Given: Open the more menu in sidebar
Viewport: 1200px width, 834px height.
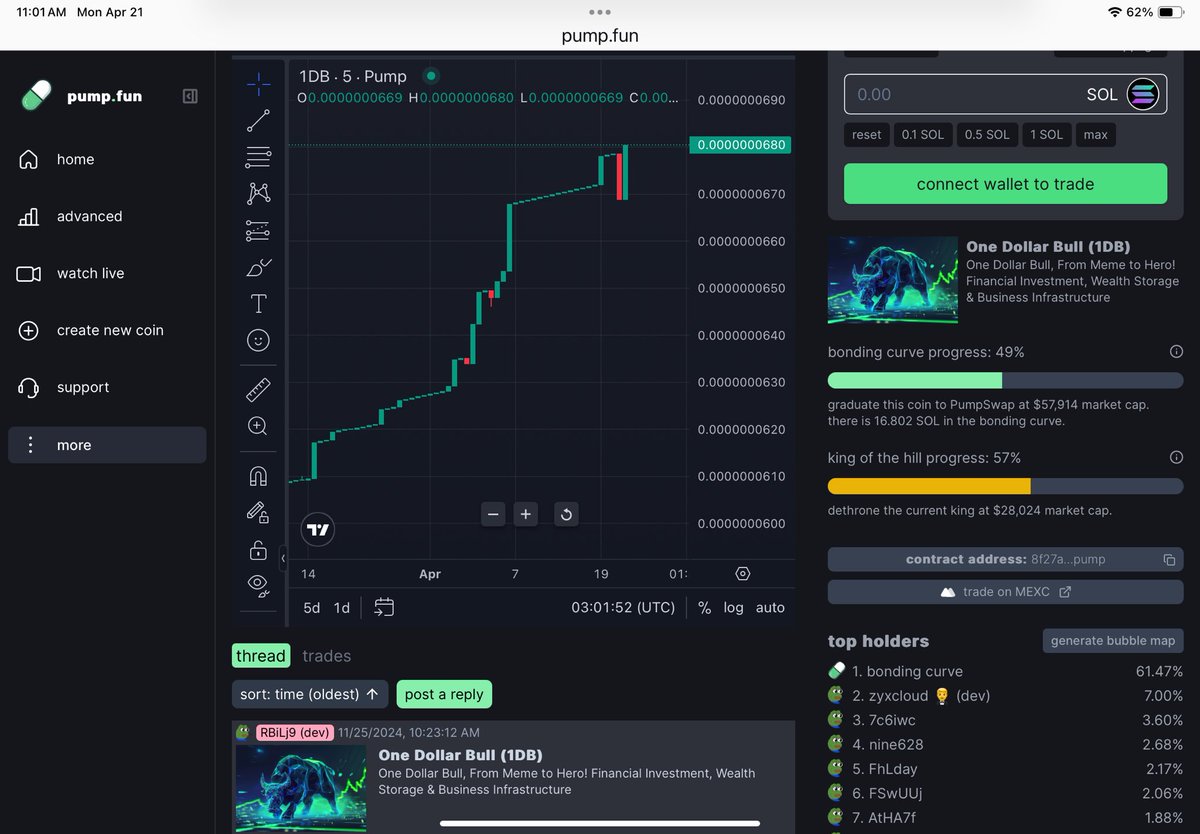Looking at the screenshot, I should (107, 445).
